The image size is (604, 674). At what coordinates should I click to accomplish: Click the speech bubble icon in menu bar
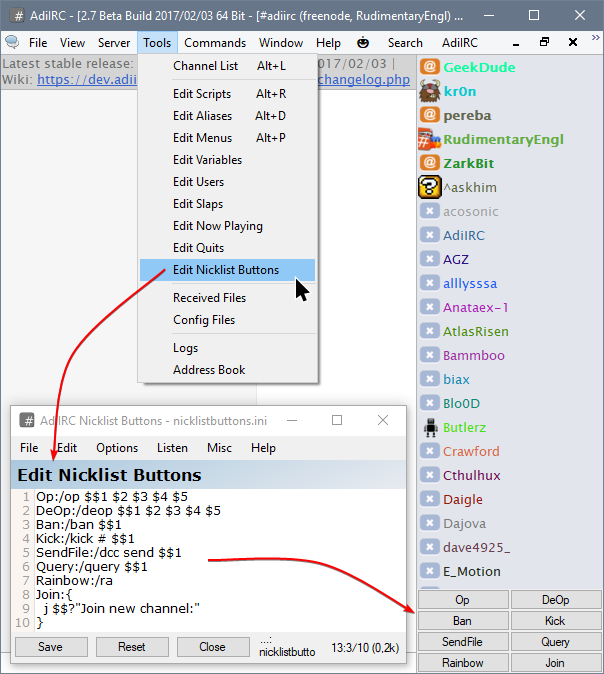point(12,42)
